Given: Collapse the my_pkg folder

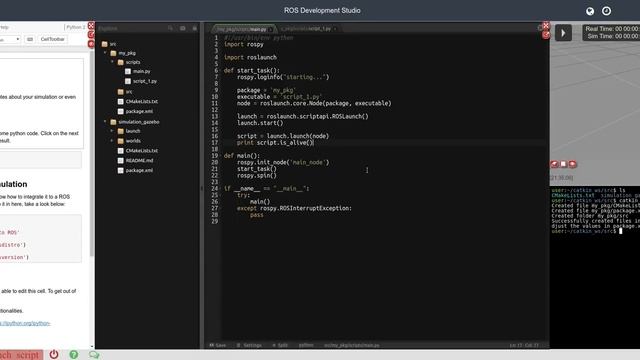Looking at the screenshot, I should 105,53.
